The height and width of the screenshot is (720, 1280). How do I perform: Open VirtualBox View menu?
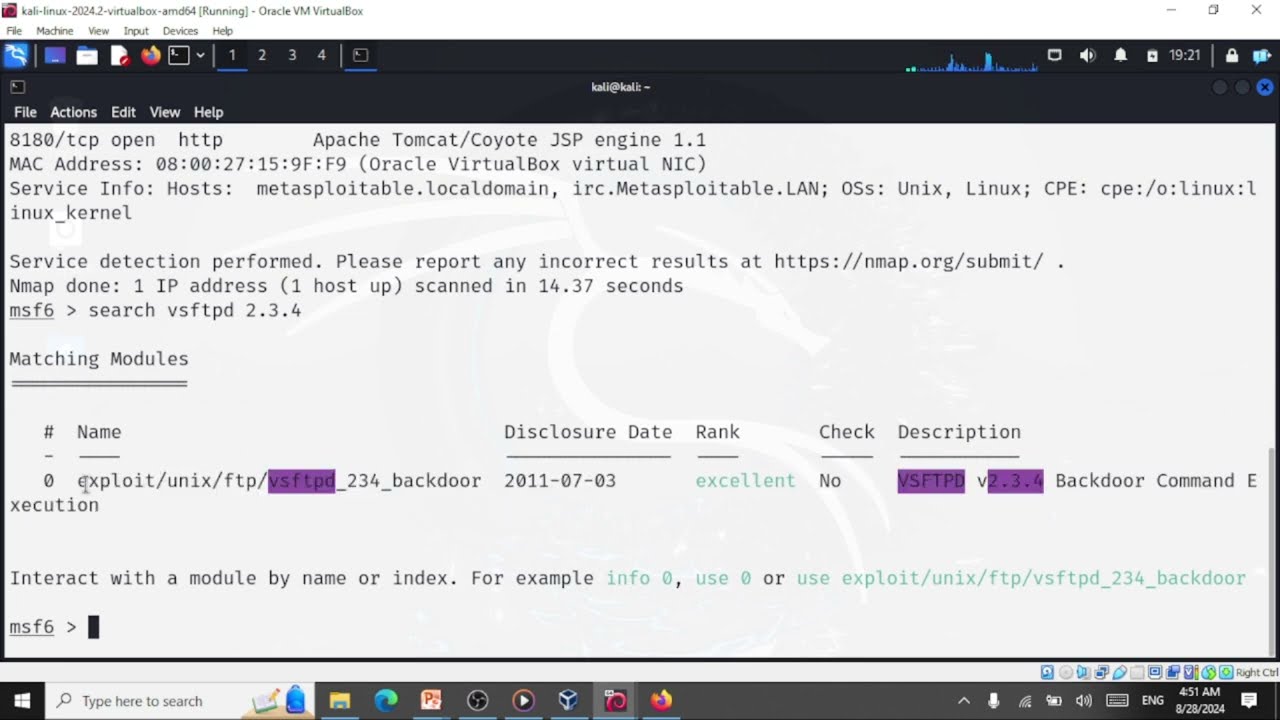pos(98,31)
